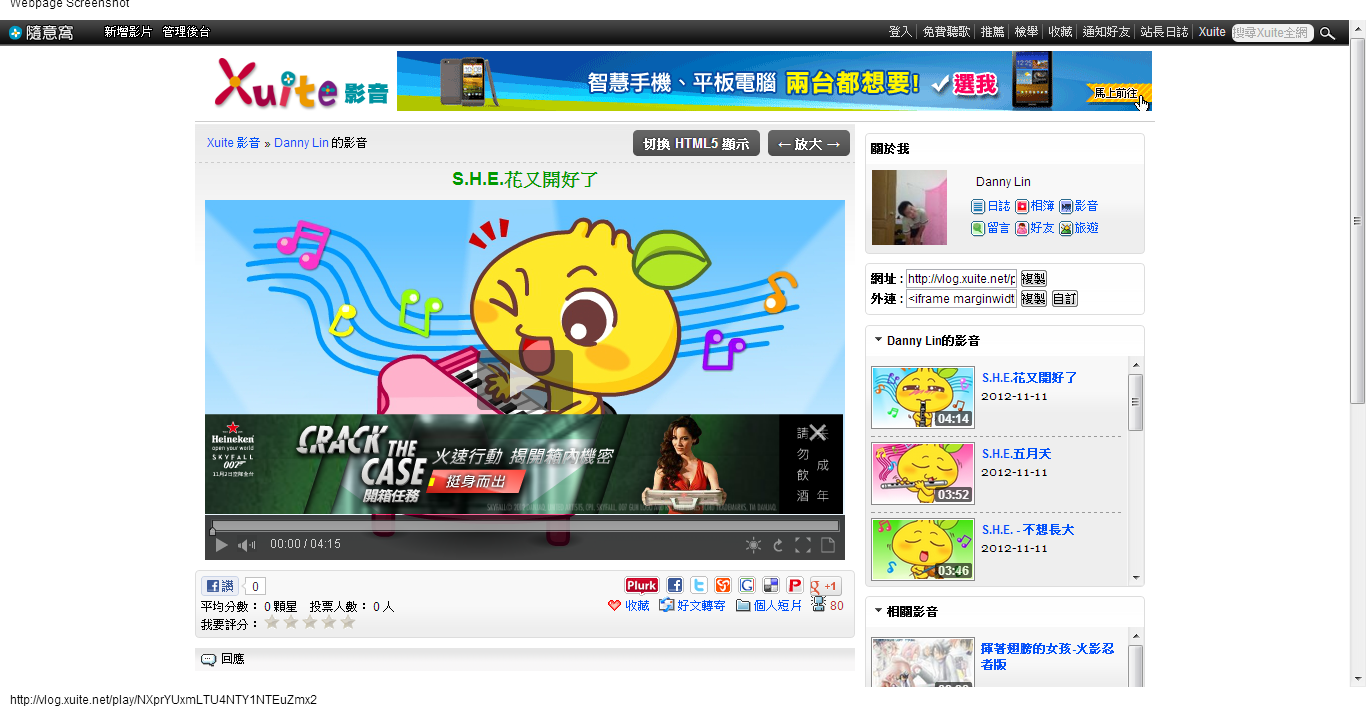
Task: Open 揮著翅膀的女孩-火影忍者版 related video link
Action: [x=1047, y=656]
